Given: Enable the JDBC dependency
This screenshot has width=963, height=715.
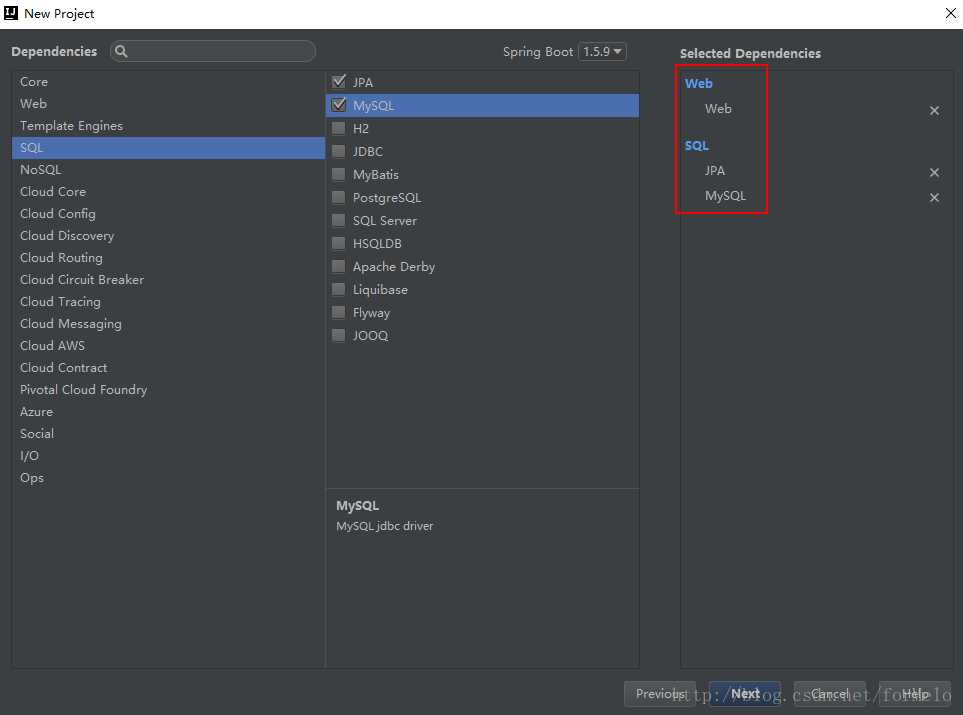Looking at the screenshot, I should 338,151.
